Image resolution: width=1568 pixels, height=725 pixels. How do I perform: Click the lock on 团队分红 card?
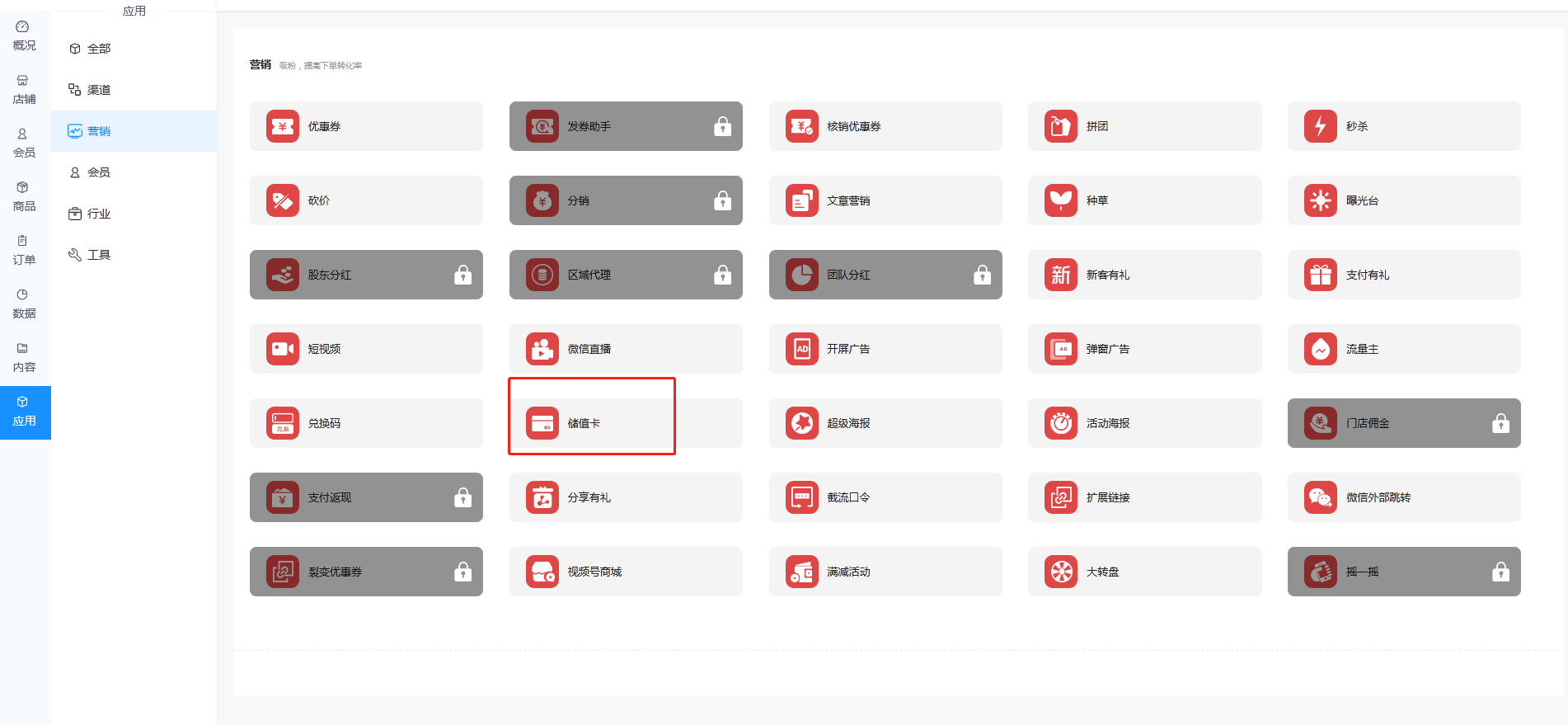[983, 275]
